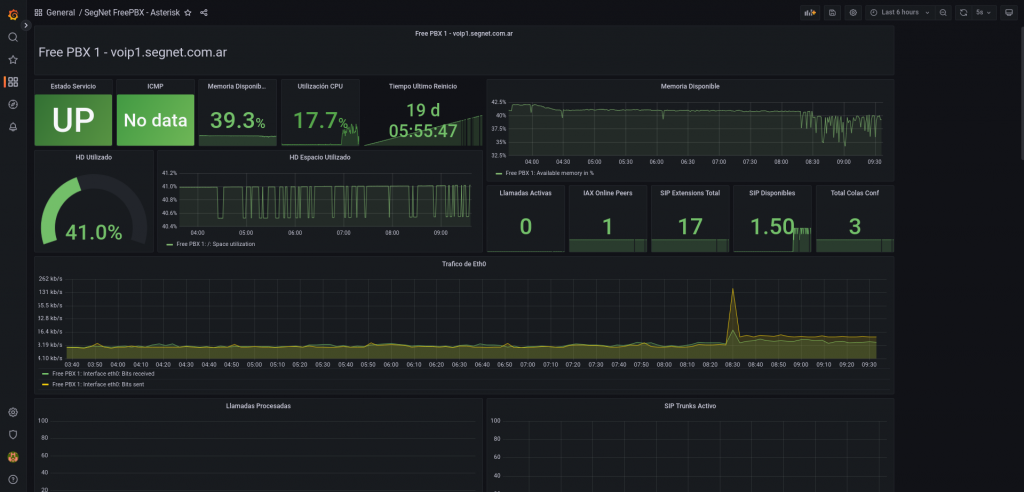Screen dimensions: 1024x492
Task: Click the General folder breadcrumb link
Action: point(60,13)
